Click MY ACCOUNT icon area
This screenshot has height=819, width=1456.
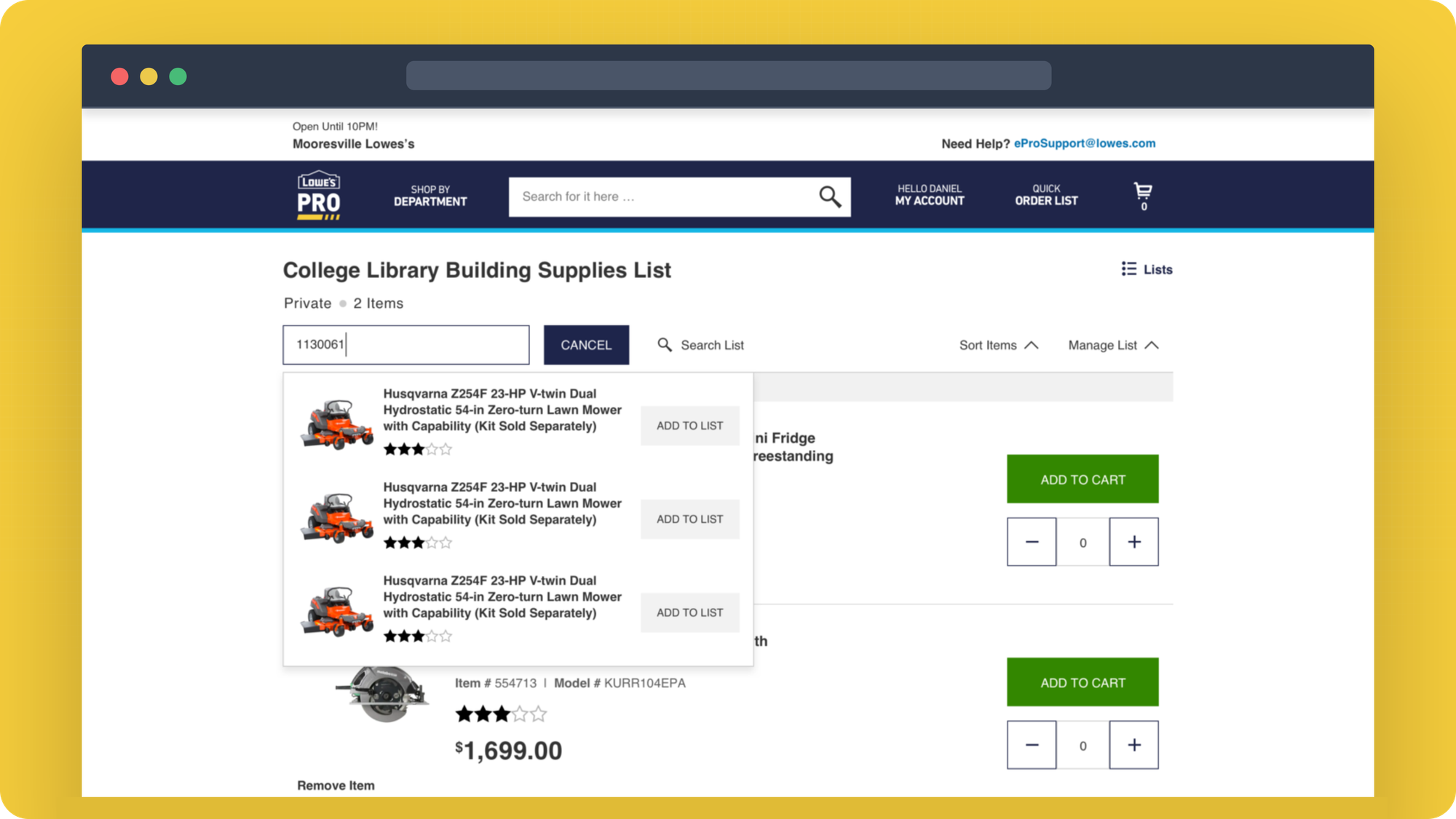928,195
